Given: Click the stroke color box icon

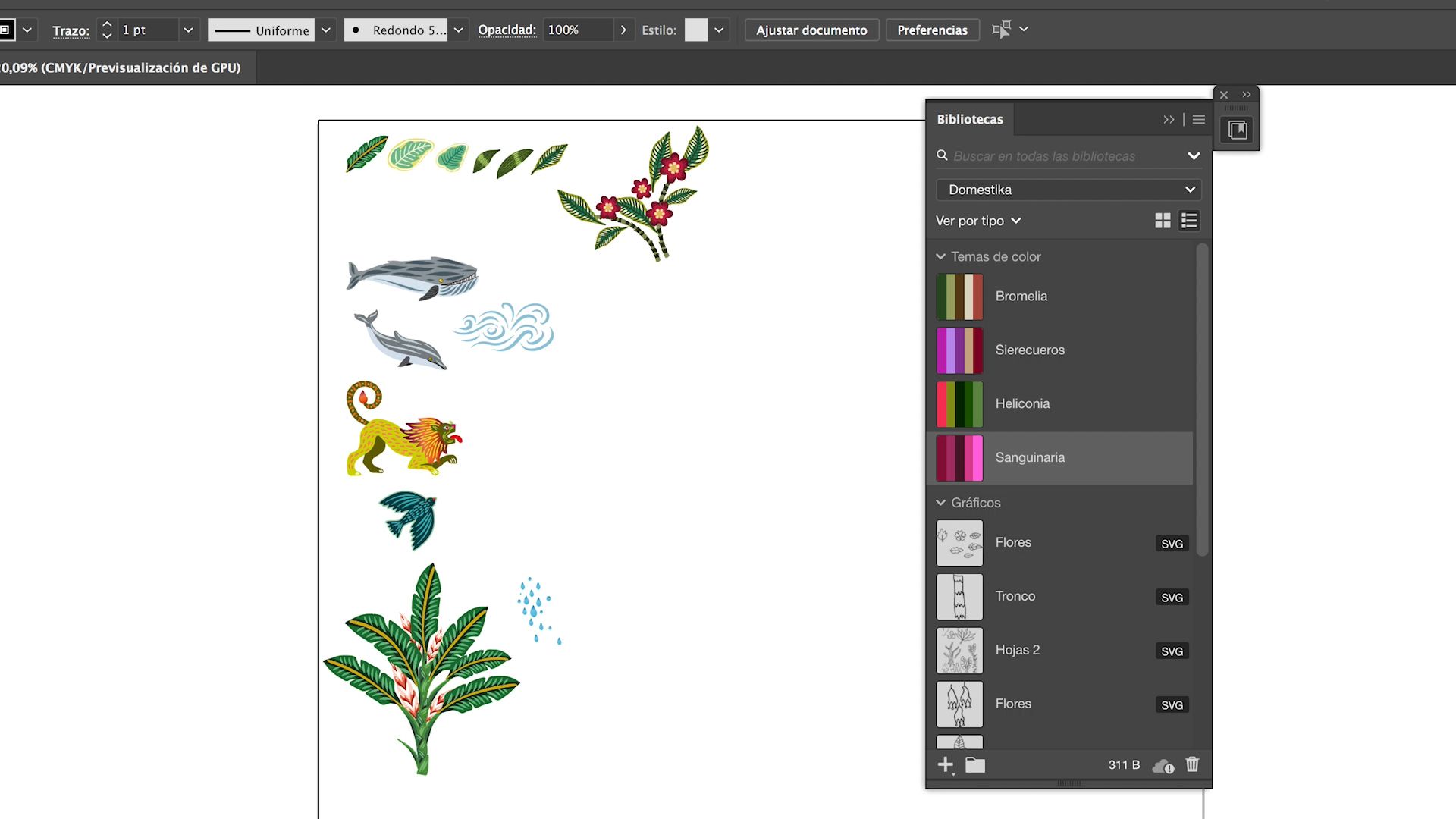Looking at the screenshot, I should pyautogui.click(x=6, y=30).
